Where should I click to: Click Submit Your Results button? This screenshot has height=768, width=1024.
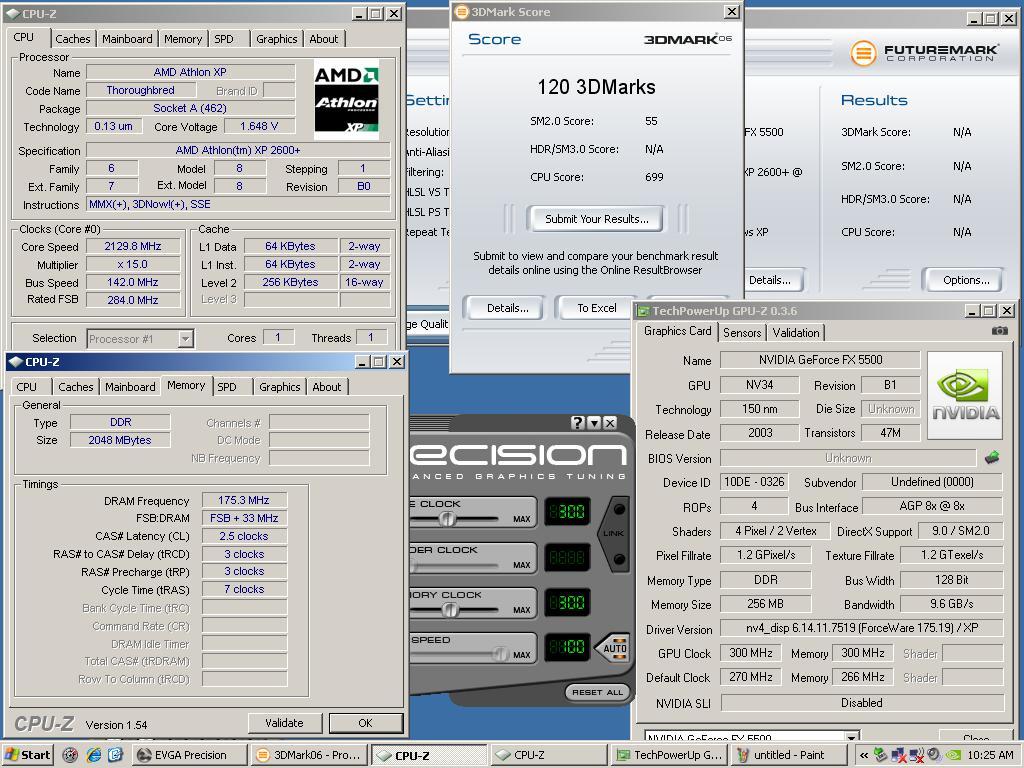(596, 219)
